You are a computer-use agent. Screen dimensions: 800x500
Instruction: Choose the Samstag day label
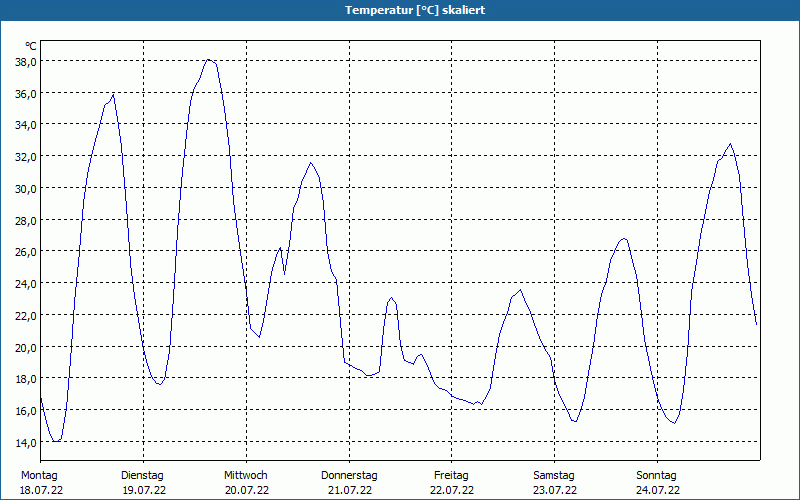tap(554, 475)
